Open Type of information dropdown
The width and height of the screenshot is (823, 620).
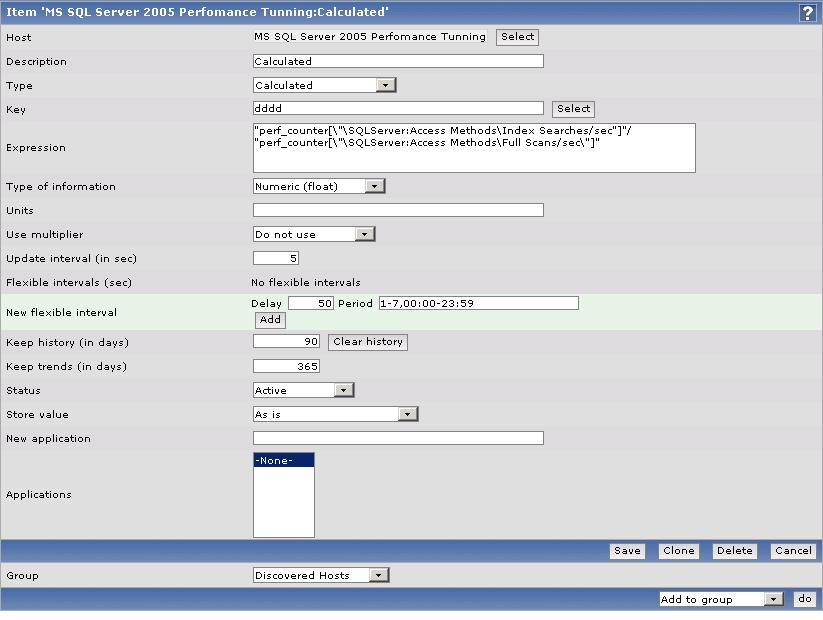(x=319, y=186)
